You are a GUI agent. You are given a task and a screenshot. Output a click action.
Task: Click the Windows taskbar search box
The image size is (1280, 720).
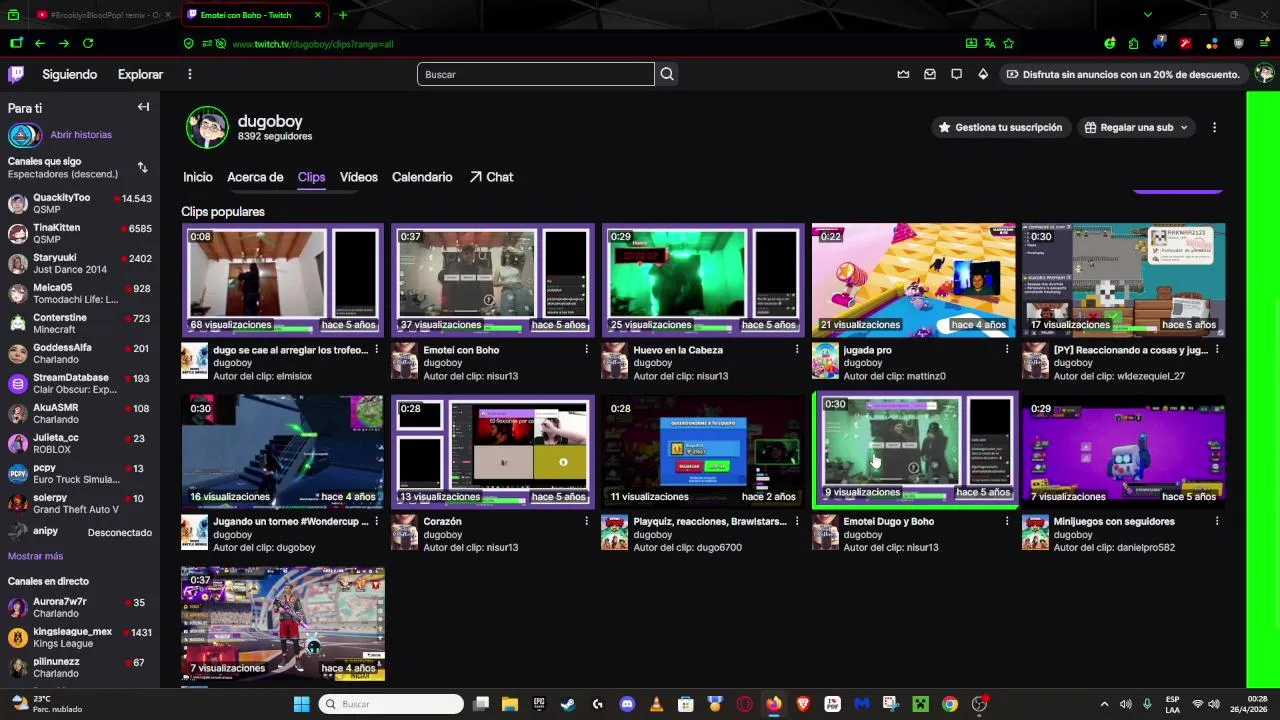[391, 704]
